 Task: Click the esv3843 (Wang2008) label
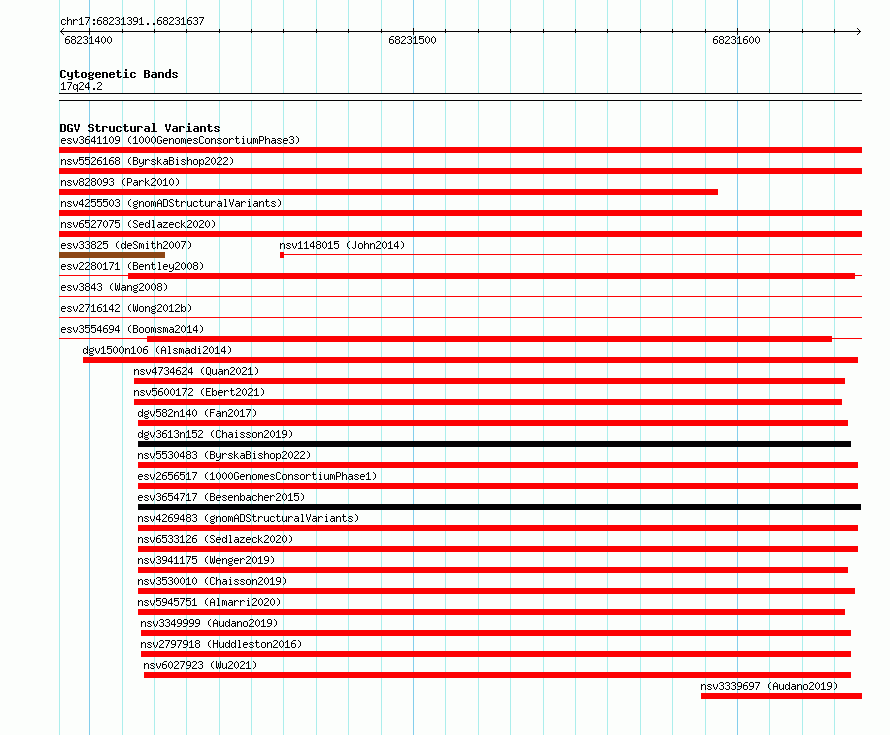(x=114, y=287)
